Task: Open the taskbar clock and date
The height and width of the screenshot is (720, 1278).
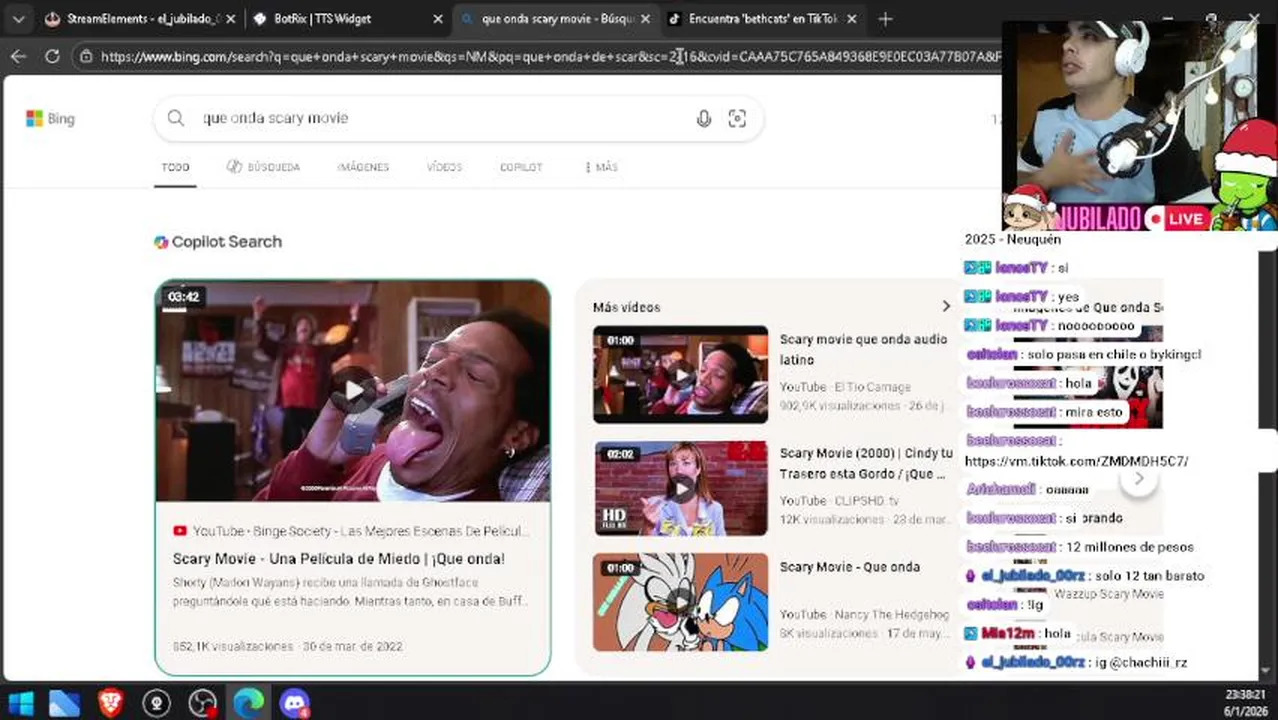Action: click(x=1245, y=702)
